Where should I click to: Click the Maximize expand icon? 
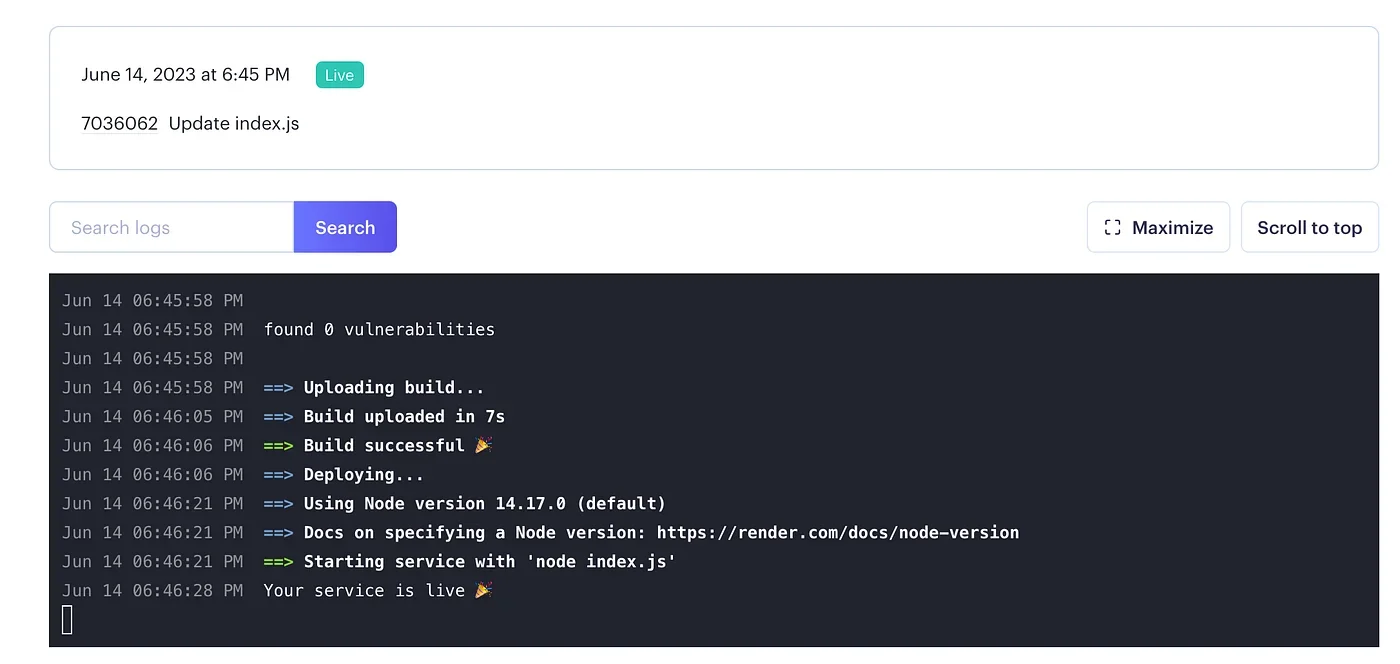(x=1112, y=228)
